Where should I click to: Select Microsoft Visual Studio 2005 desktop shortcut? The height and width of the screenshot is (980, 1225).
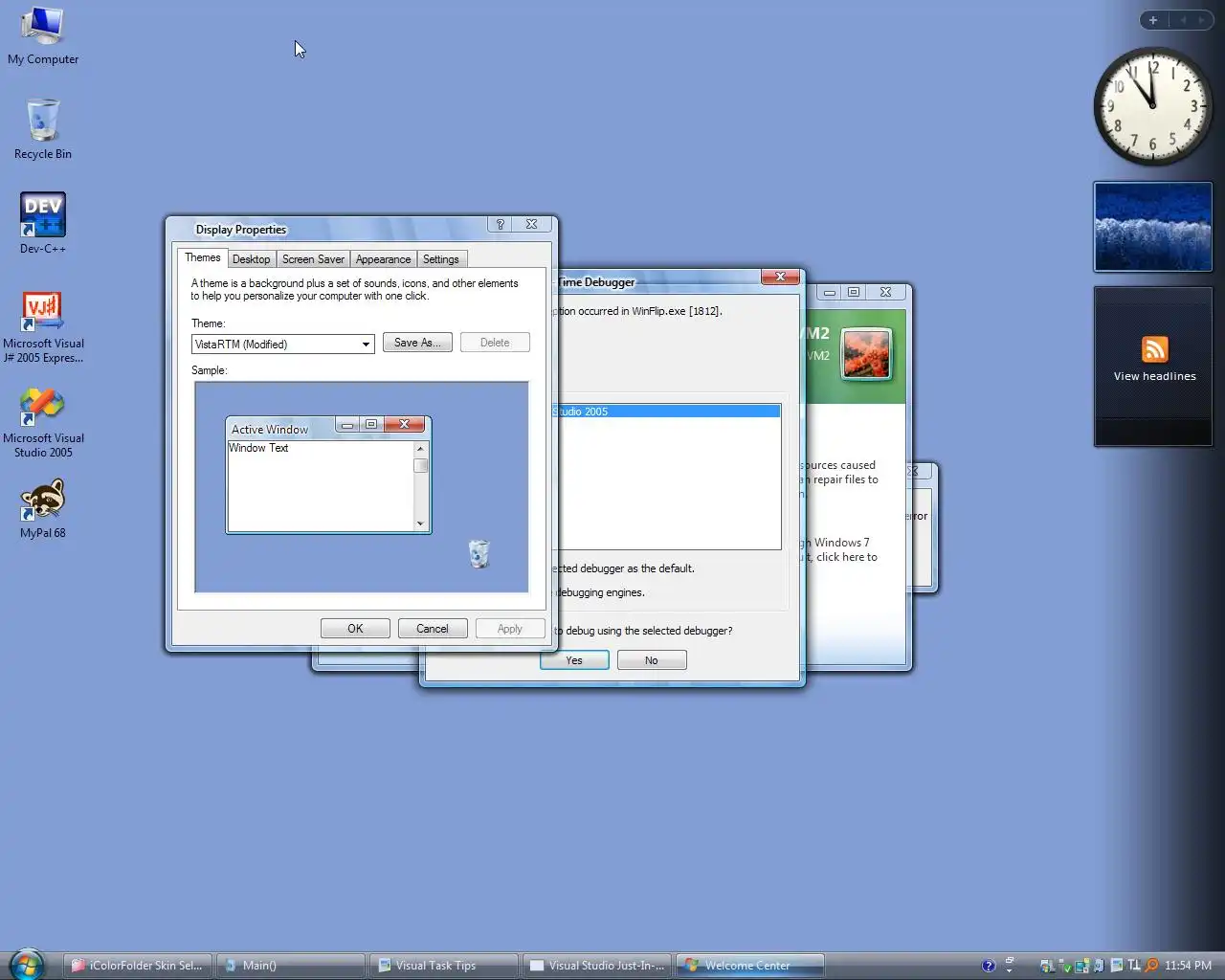[x=43, y=422]
